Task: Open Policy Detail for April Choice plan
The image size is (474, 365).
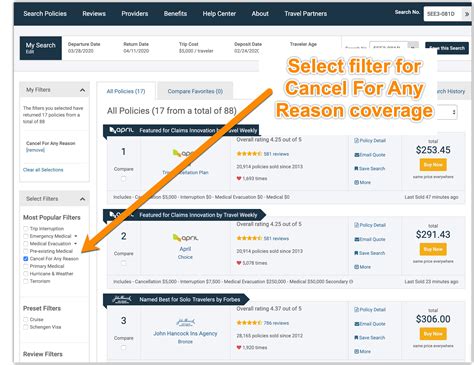Action: [370, 225]
